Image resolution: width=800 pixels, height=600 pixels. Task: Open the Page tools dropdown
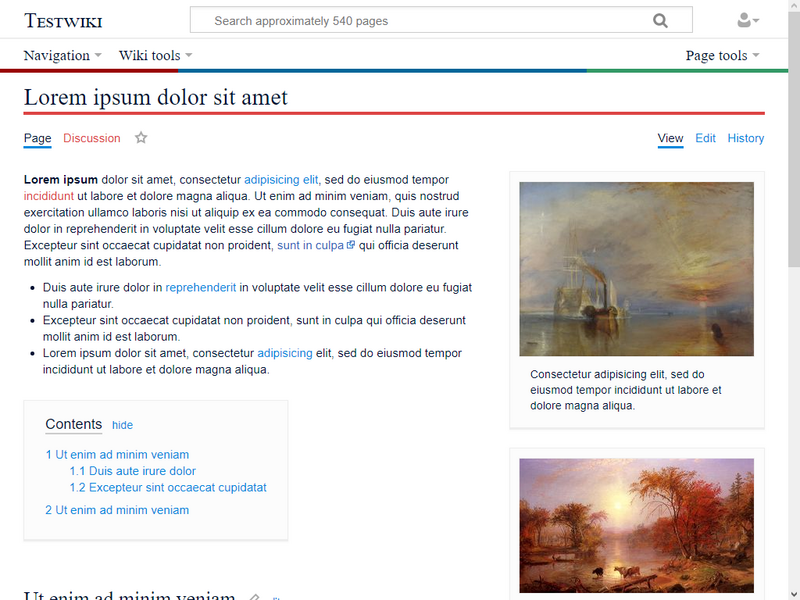(718, 56)
